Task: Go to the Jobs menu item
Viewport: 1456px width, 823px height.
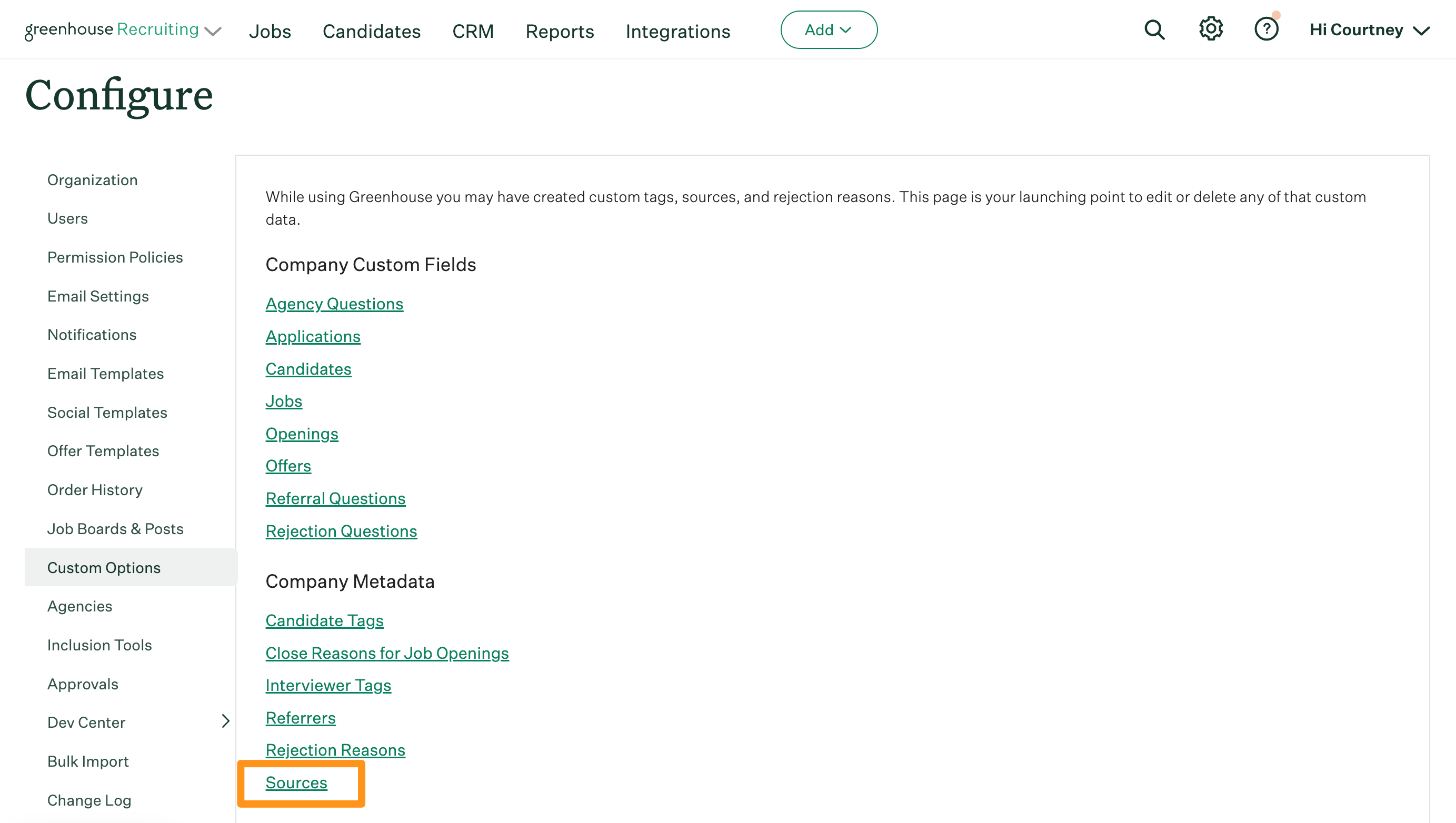Action: coord(270,31)
